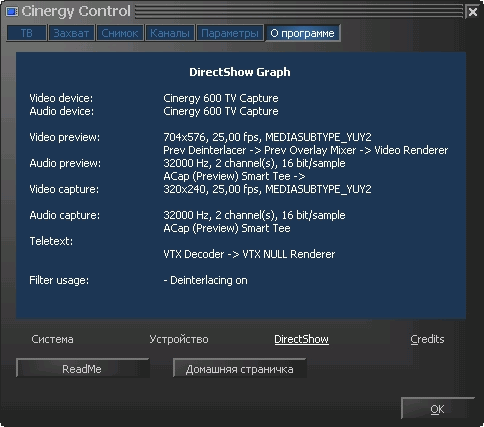Click the Teletext label
The height and width of the screenshot is (427, 484).
(x=51, y=241)
